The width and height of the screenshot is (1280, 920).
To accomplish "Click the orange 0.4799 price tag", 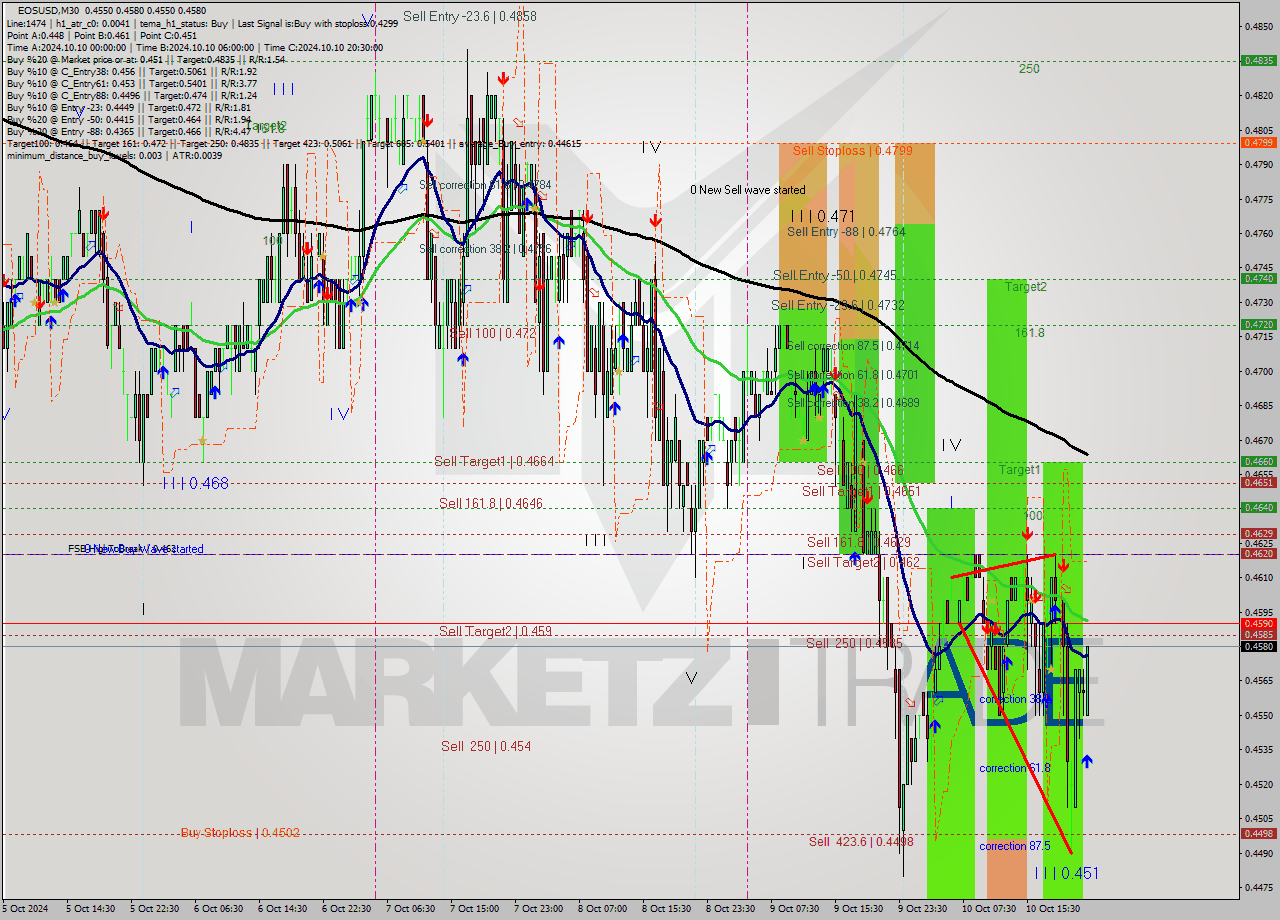I will click(x=1258, y=142).
